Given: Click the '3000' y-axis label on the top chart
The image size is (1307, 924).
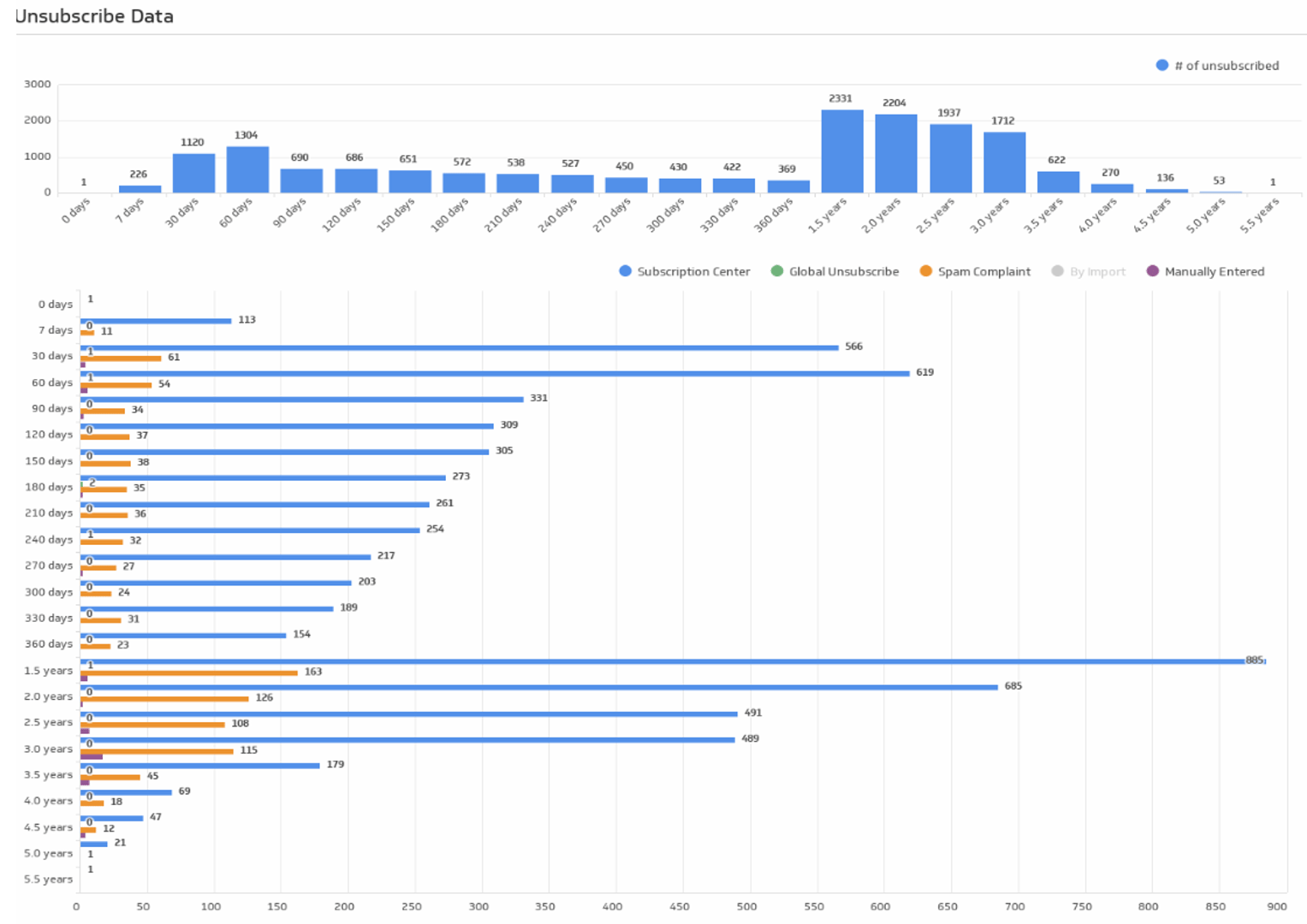Looking at the screenshot, I should click(x=37, y=84).
